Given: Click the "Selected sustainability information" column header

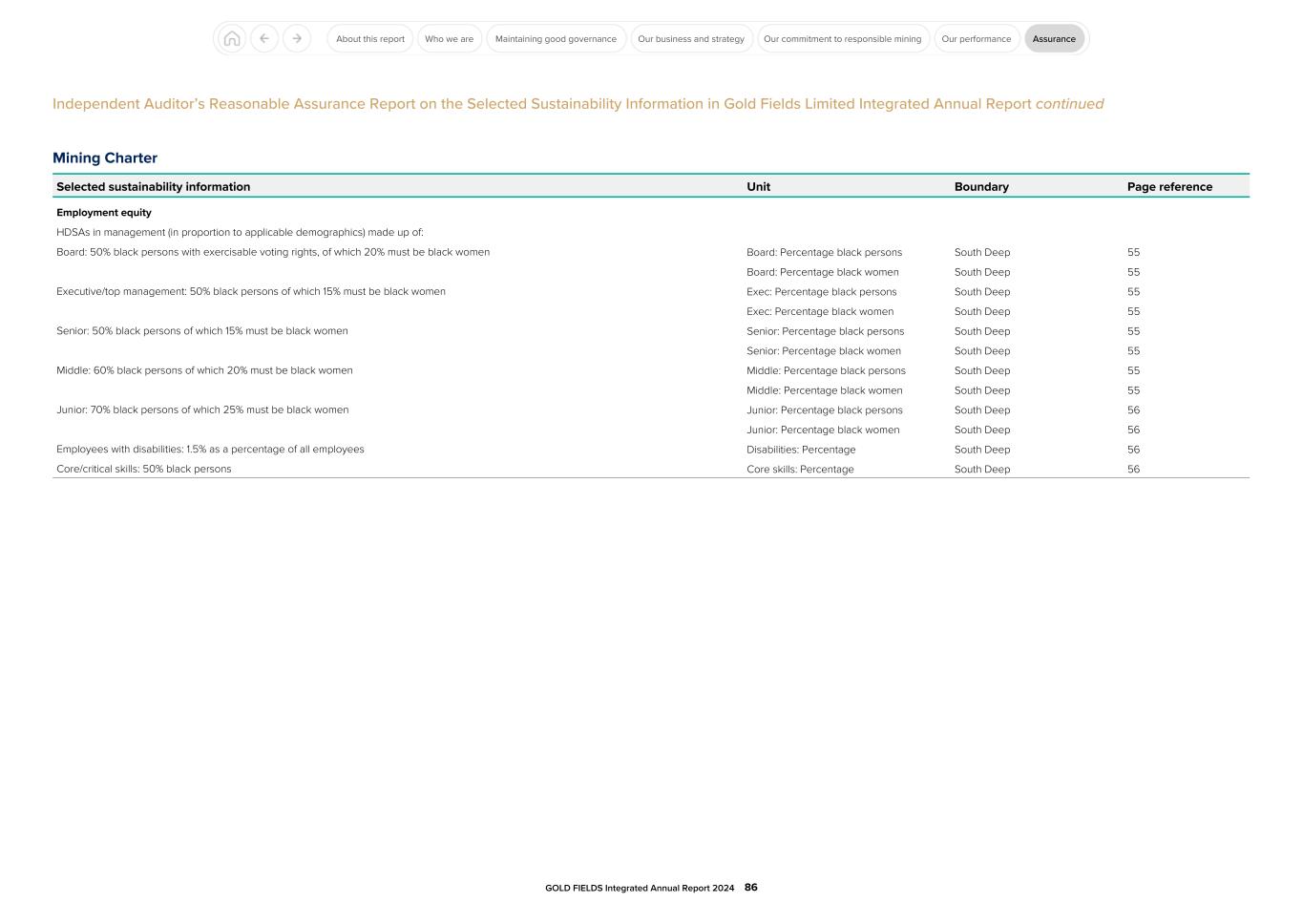Looking at the screenshot, I should coord(153,186).
